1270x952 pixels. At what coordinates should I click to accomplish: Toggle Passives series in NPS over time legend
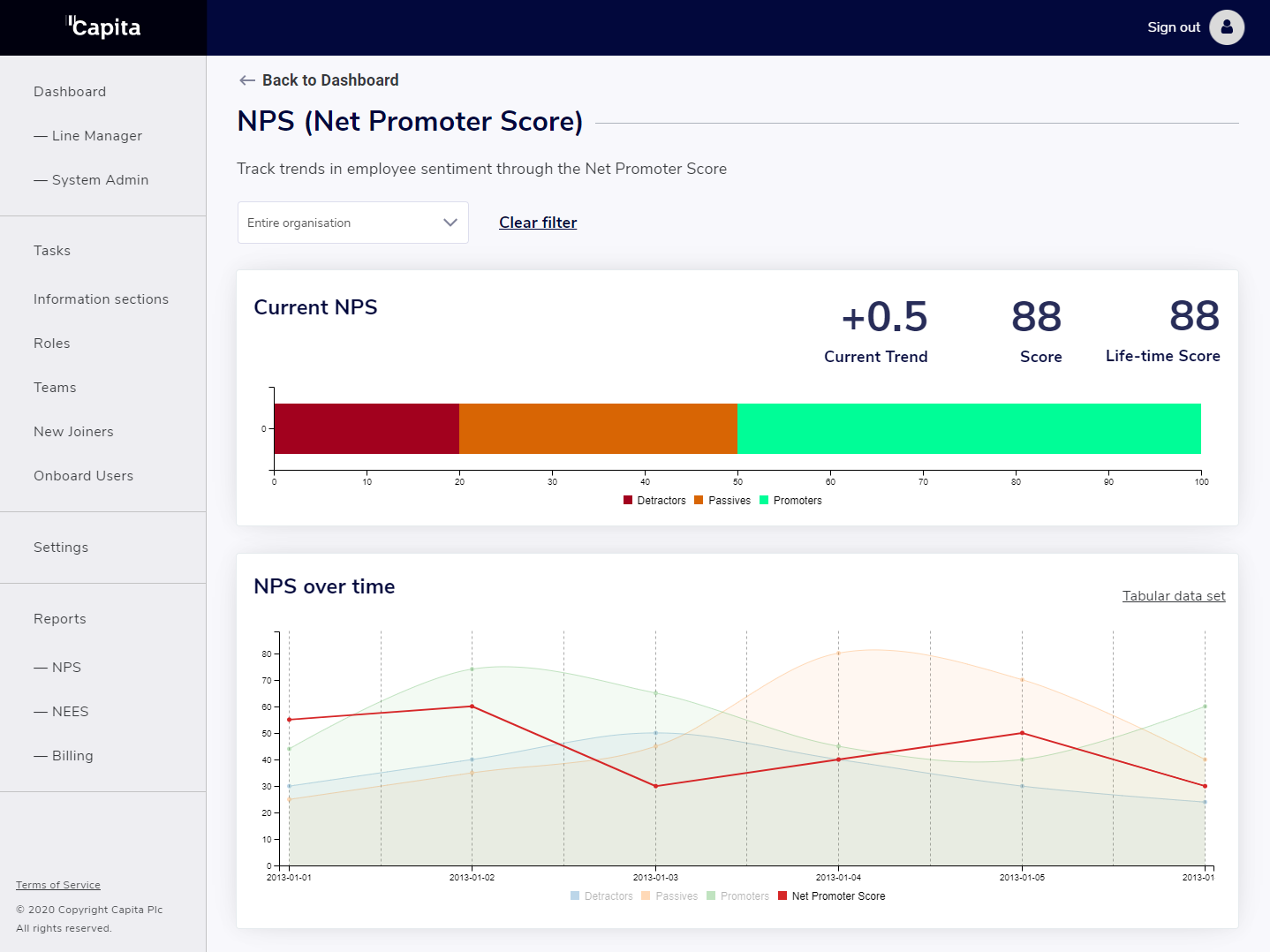pyautogui.click(x=669, y=896)
